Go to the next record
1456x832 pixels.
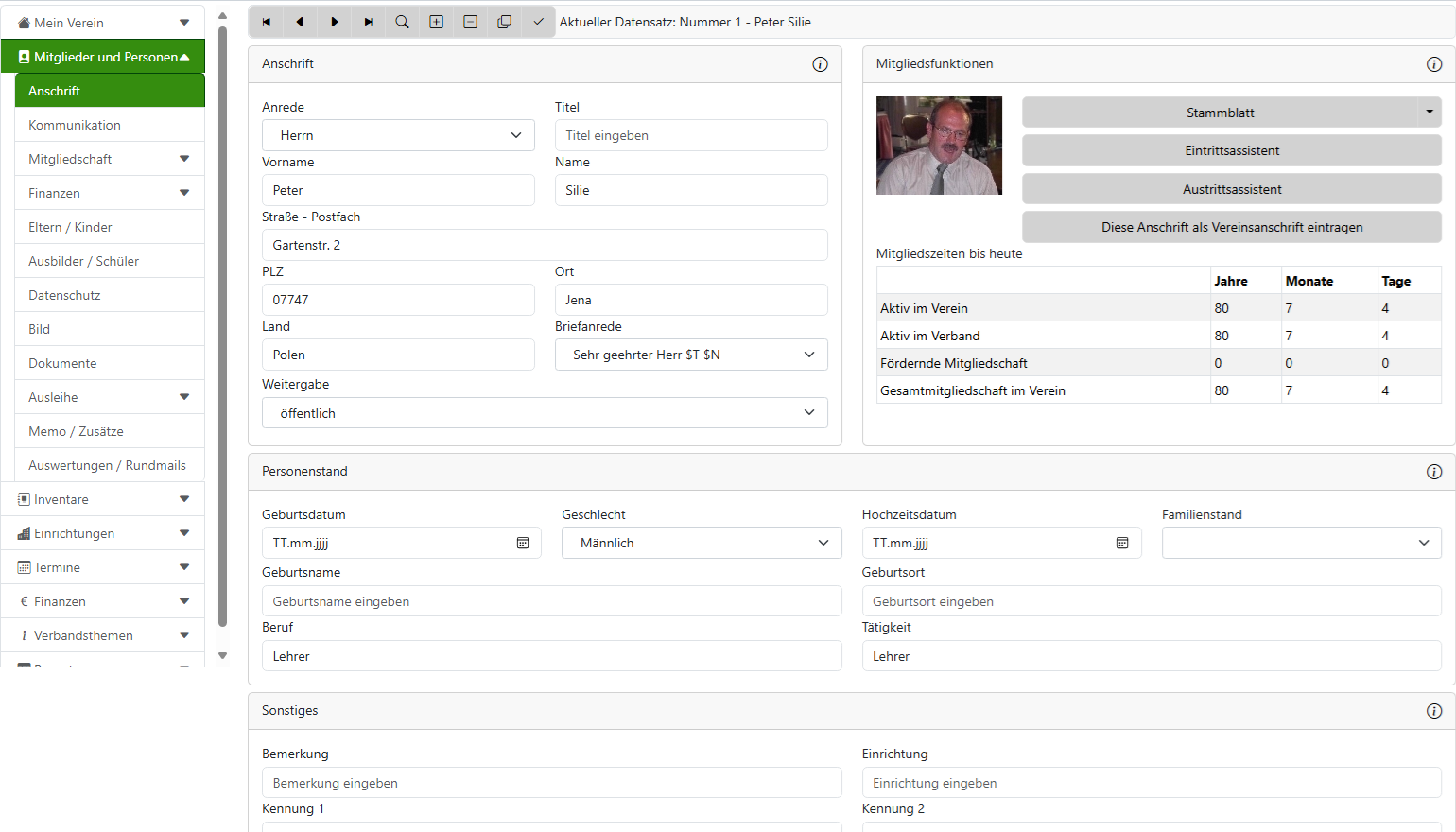(x=334, y=22)
